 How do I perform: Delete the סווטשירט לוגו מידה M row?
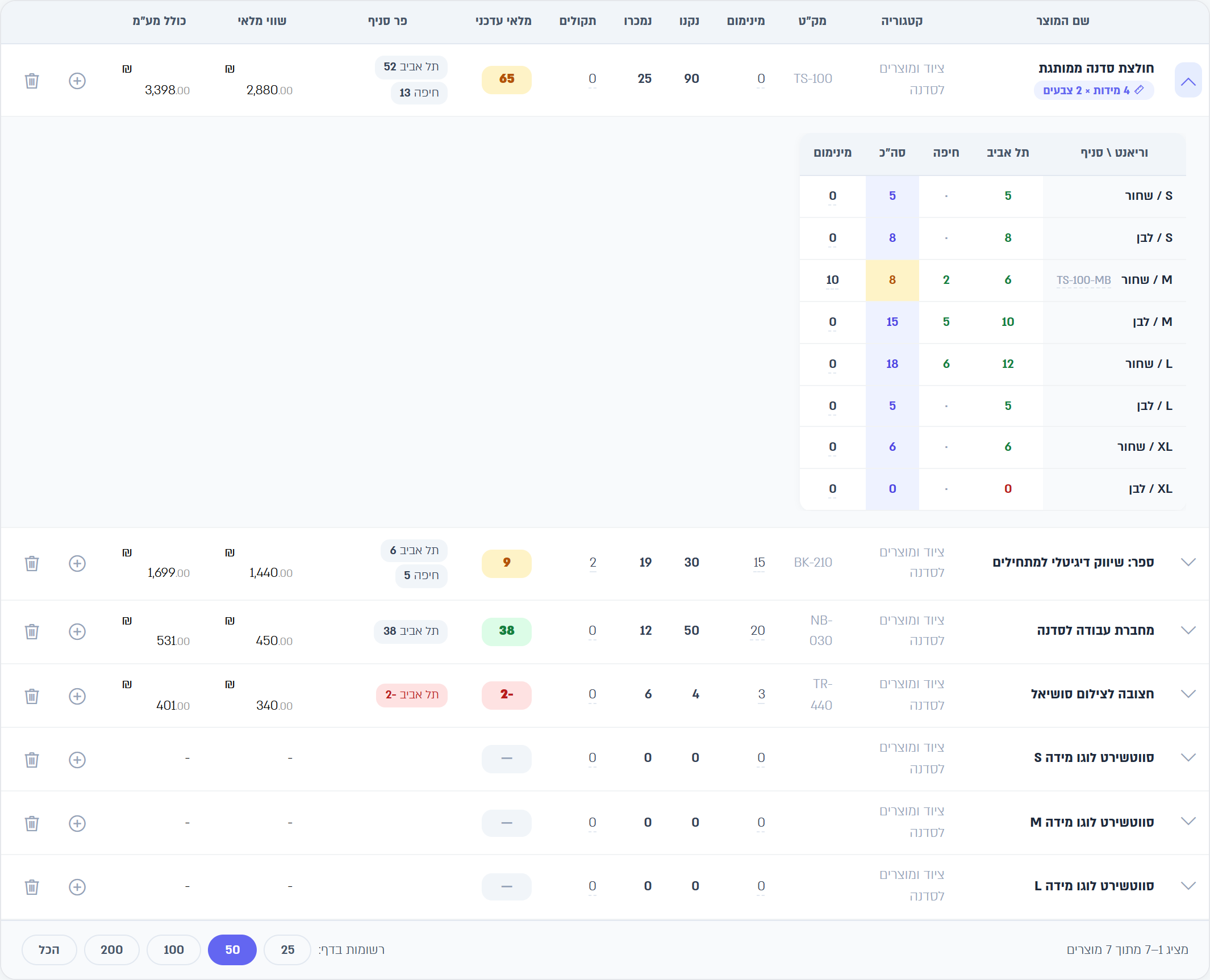pyautogui.click(x=32, y=823)
